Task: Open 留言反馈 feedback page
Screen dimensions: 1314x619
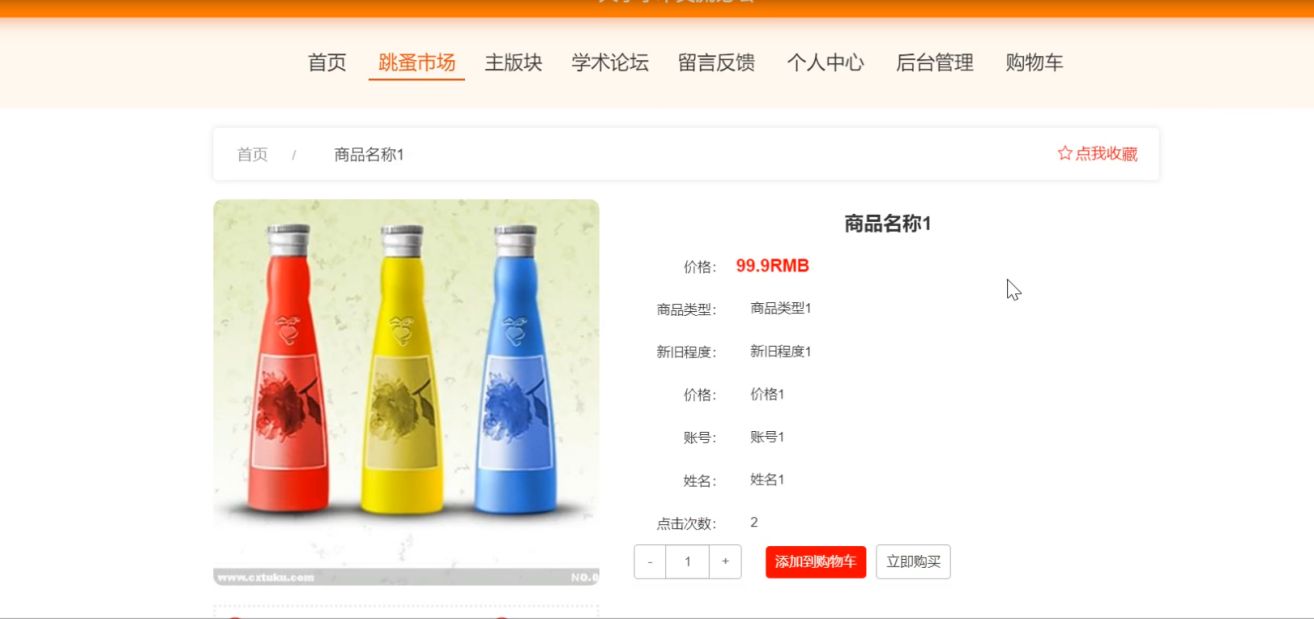Action: (717, 63)
